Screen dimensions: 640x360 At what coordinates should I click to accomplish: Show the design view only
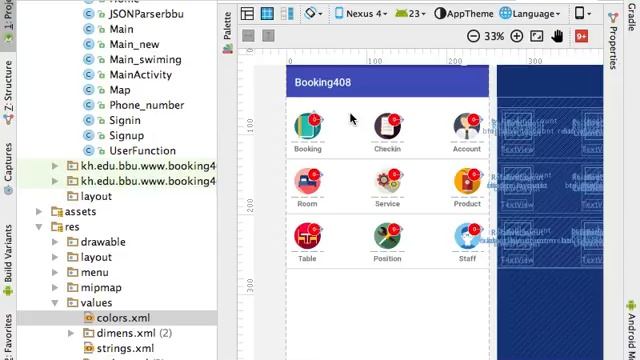point(247,13)
